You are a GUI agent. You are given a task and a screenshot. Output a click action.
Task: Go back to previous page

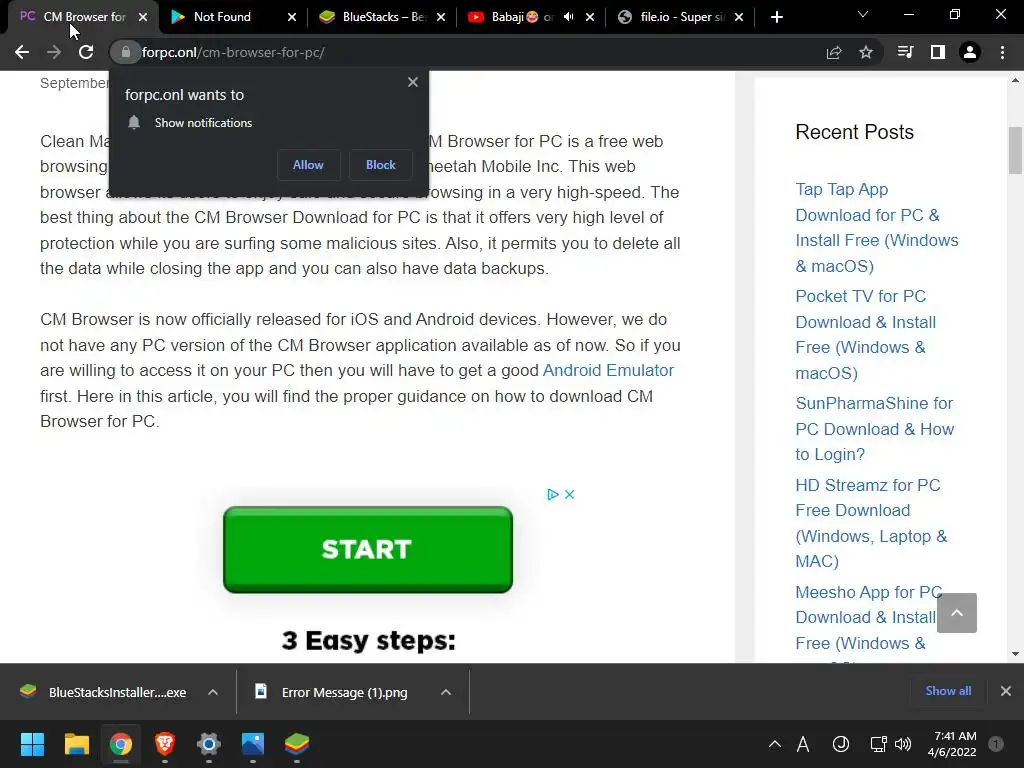pyautogui.click(x=22, y=52)
